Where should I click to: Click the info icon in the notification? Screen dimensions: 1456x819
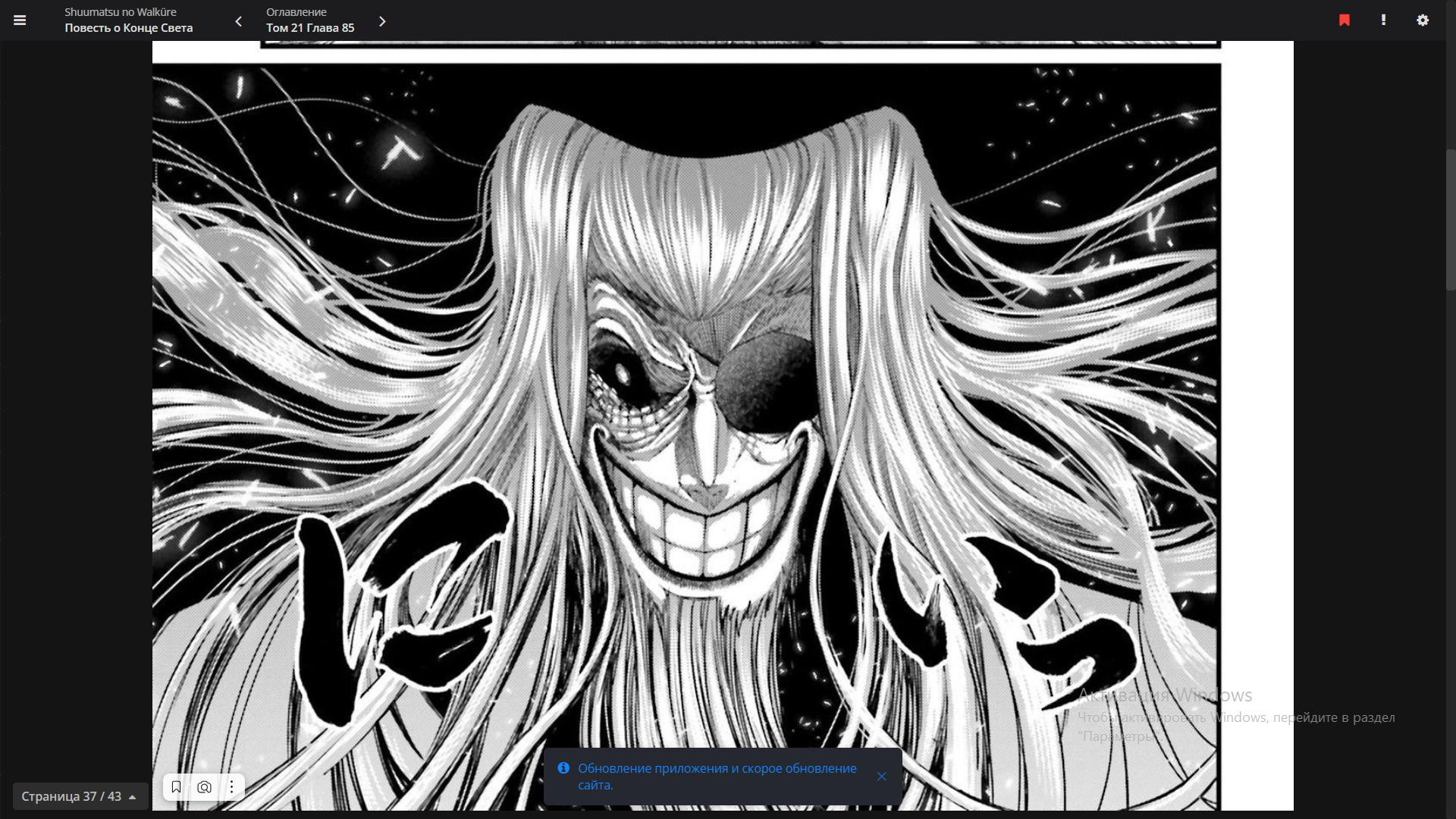(x=563, y=768)
